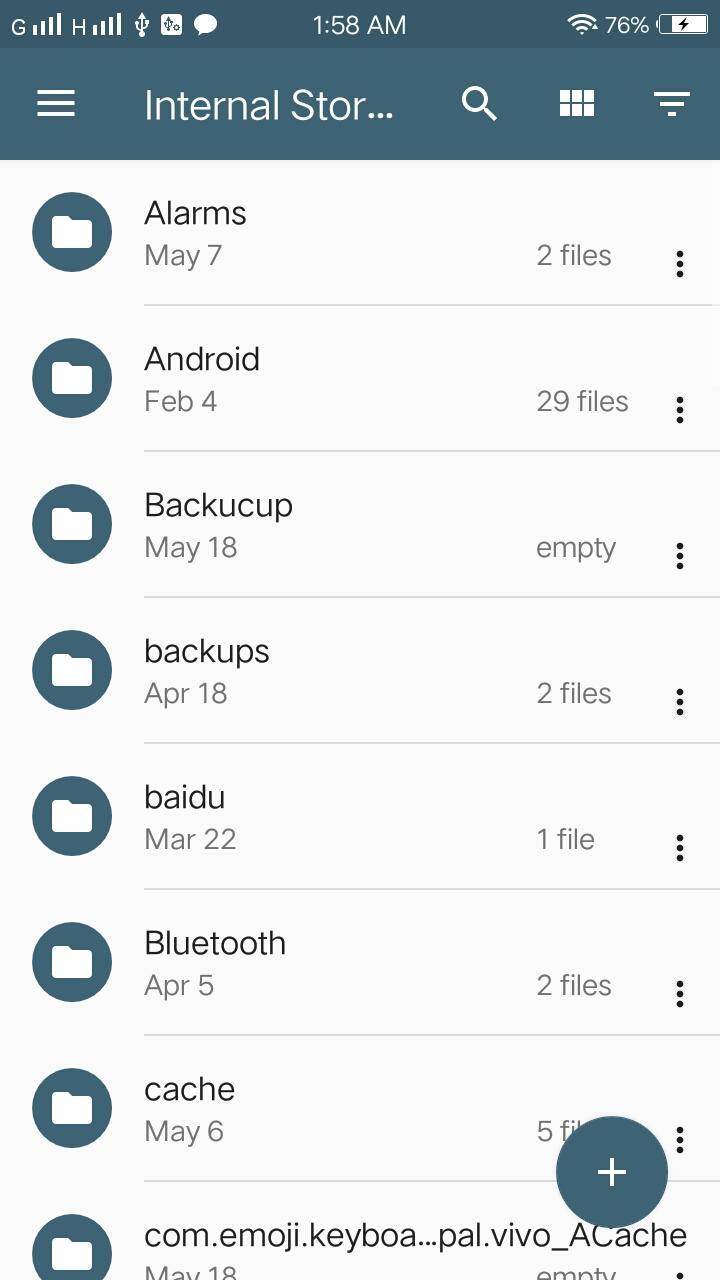Open the sort filter options
The height and width of the screenshot is (1280, 720).
pyautogui.click(x=671, y=104)
